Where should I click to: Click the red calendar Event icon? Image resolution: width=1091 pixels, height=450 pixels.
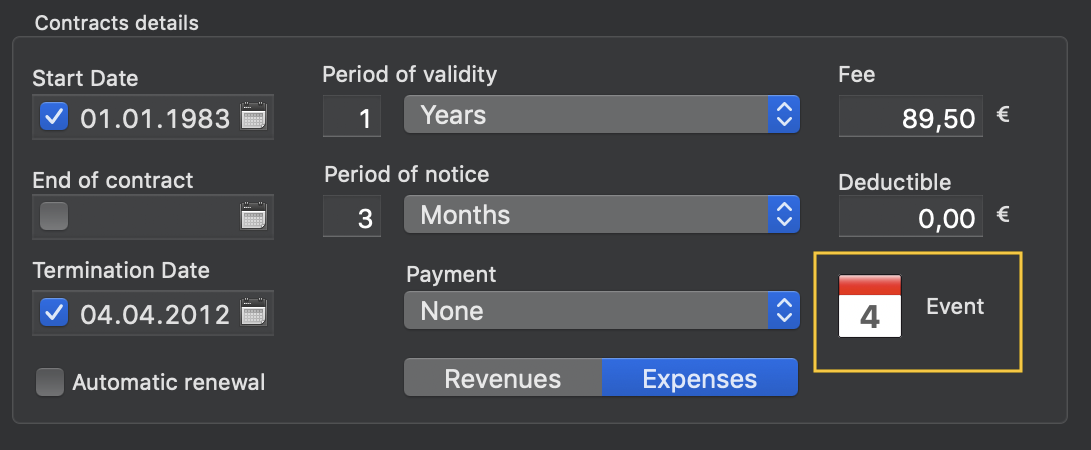[870, 306]
